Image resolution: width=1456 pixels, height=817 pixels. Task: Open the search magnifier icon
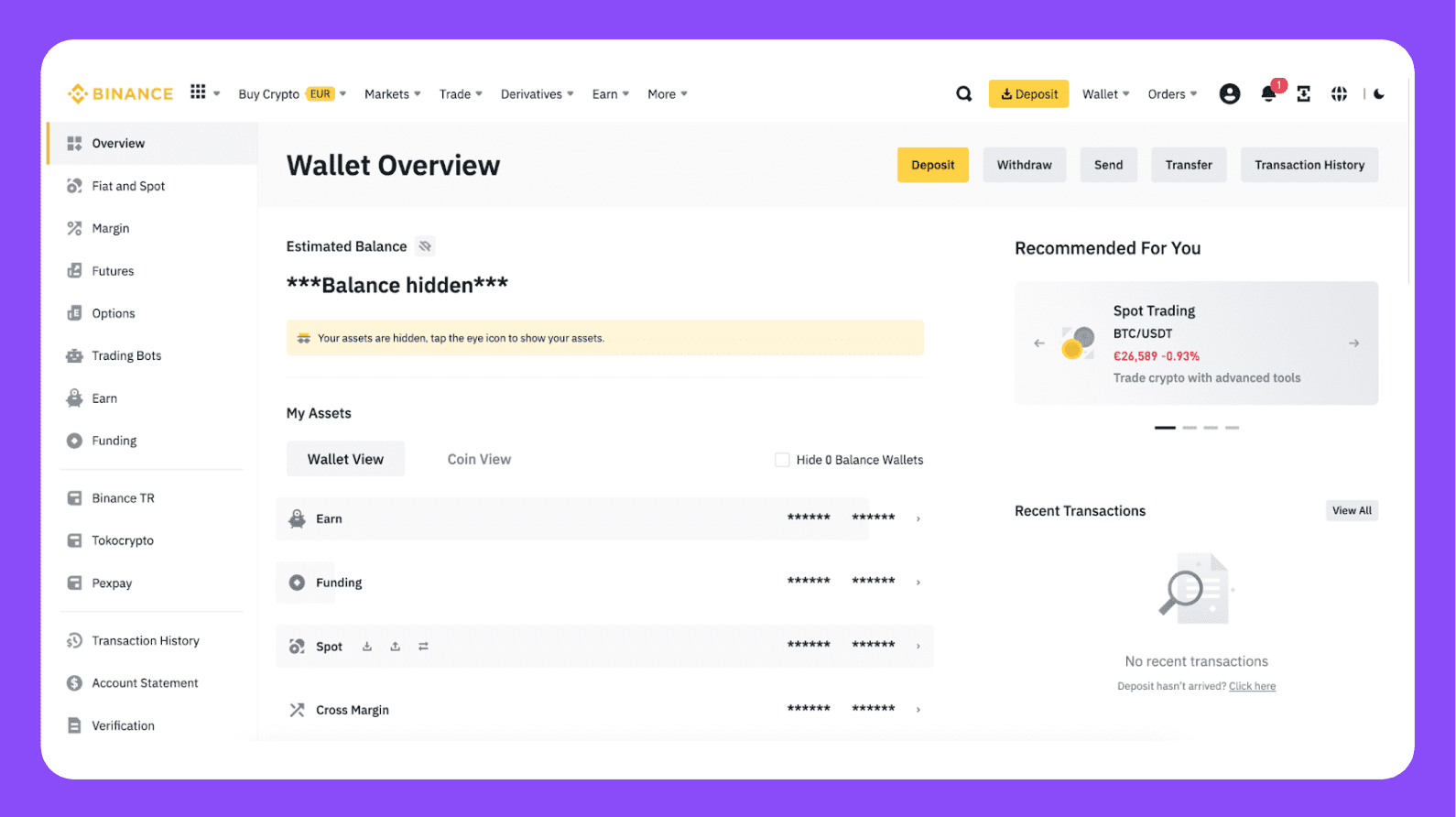coord(964,93)
